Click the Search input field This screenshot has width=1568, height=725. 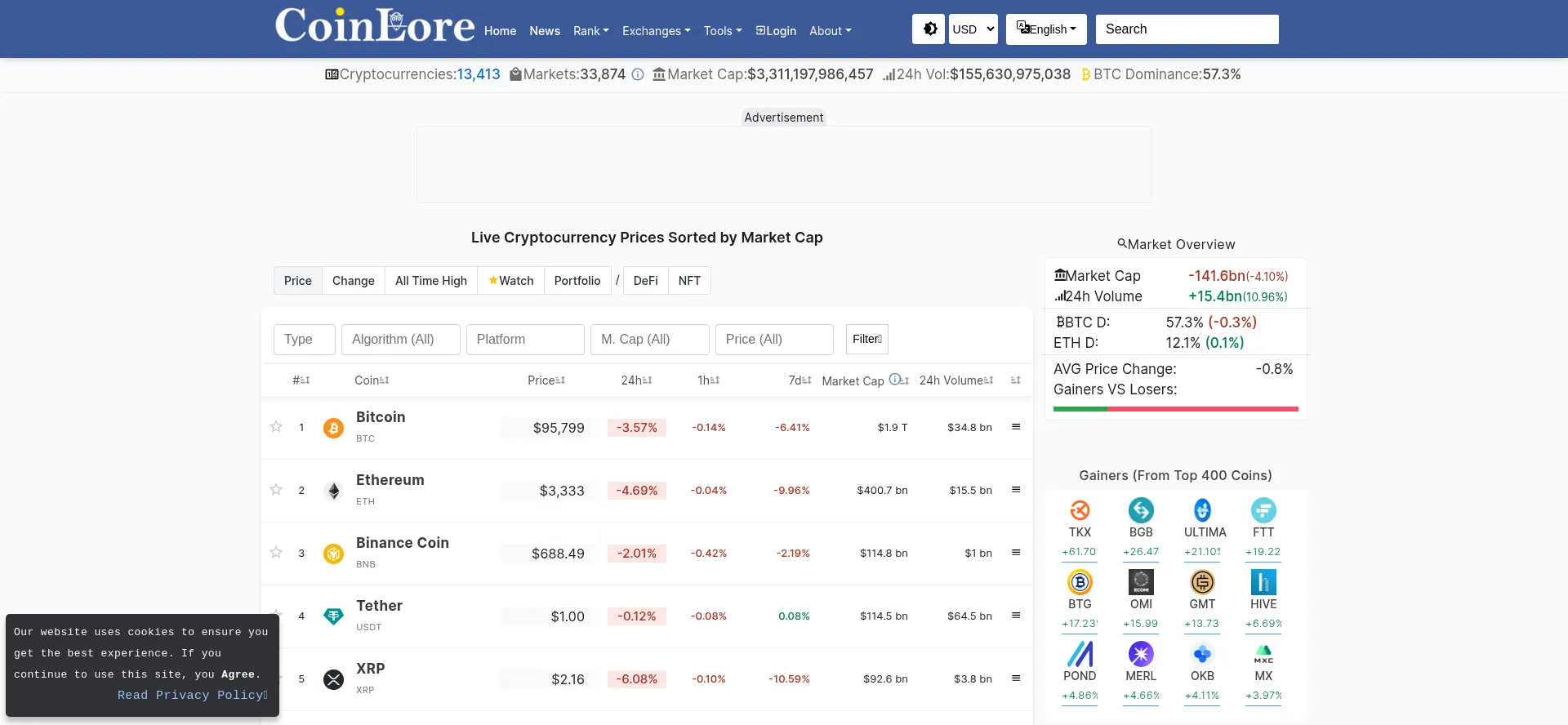[1187, 29]
